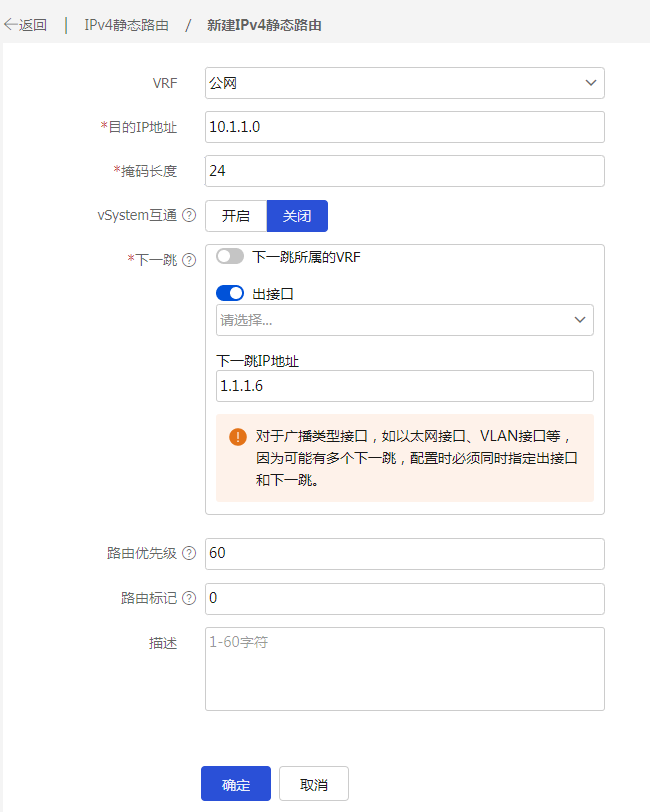Click help icon next to vSystem互通
The height and width of the screenshot is (812, 650).
pos(189,216)
